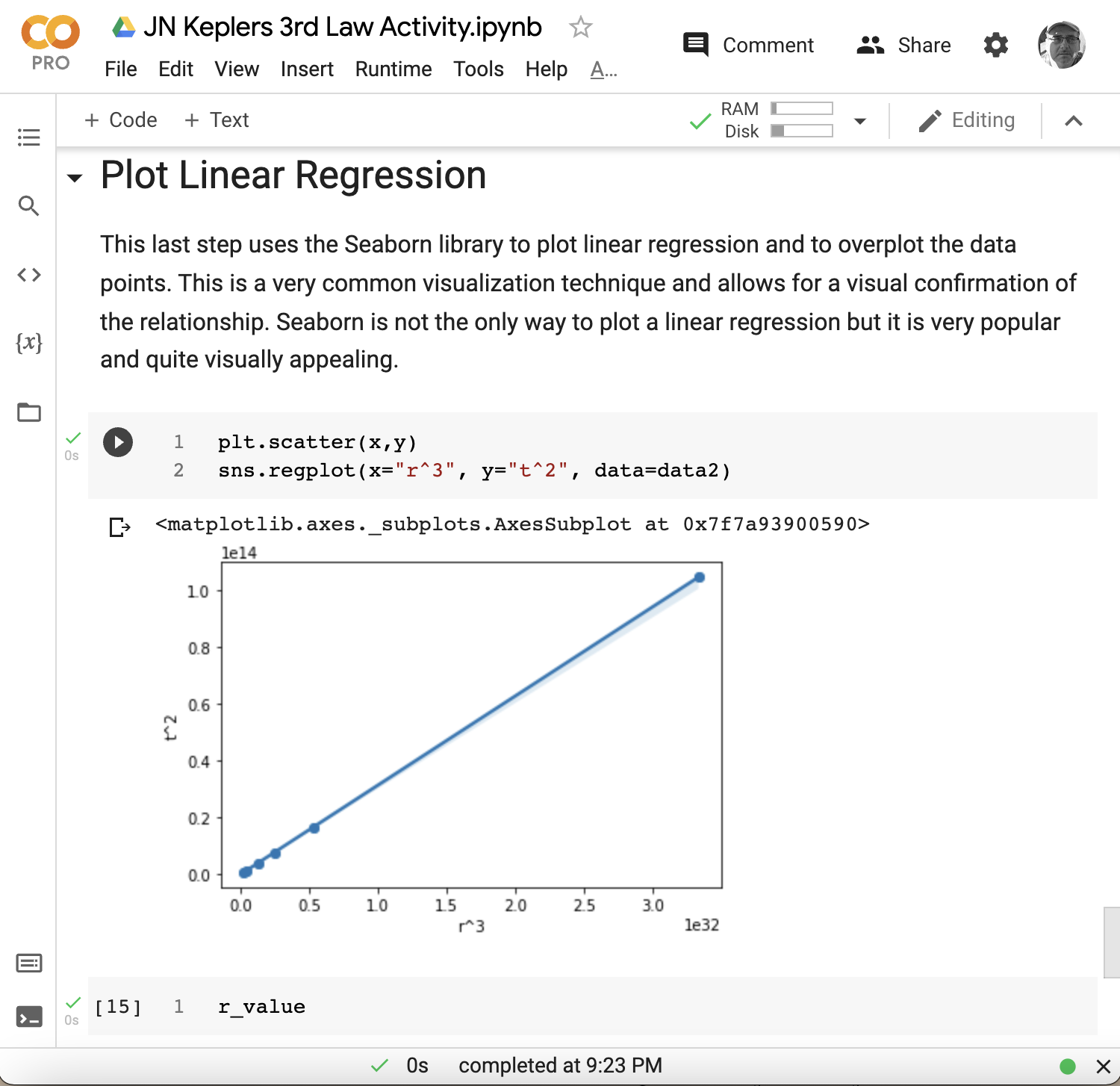Open the variable inspector panel
1120x1086 pixels.
pyautogui.click(x=28, y=344)
